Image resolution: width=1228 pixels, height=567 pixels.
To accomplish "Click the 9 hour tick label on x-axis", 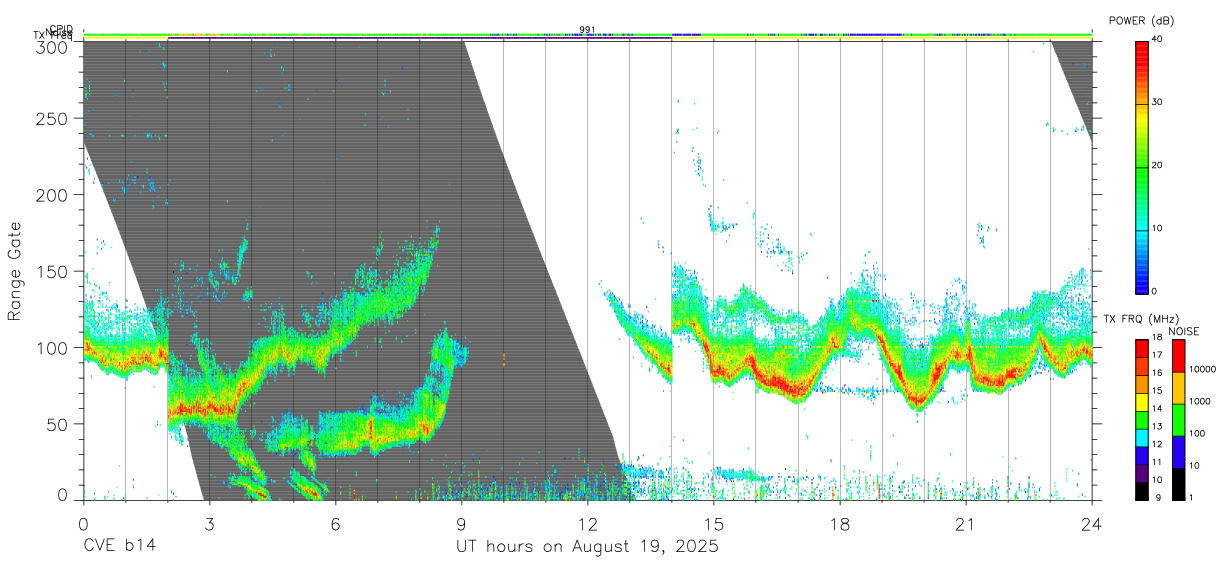I will [461, 523].
